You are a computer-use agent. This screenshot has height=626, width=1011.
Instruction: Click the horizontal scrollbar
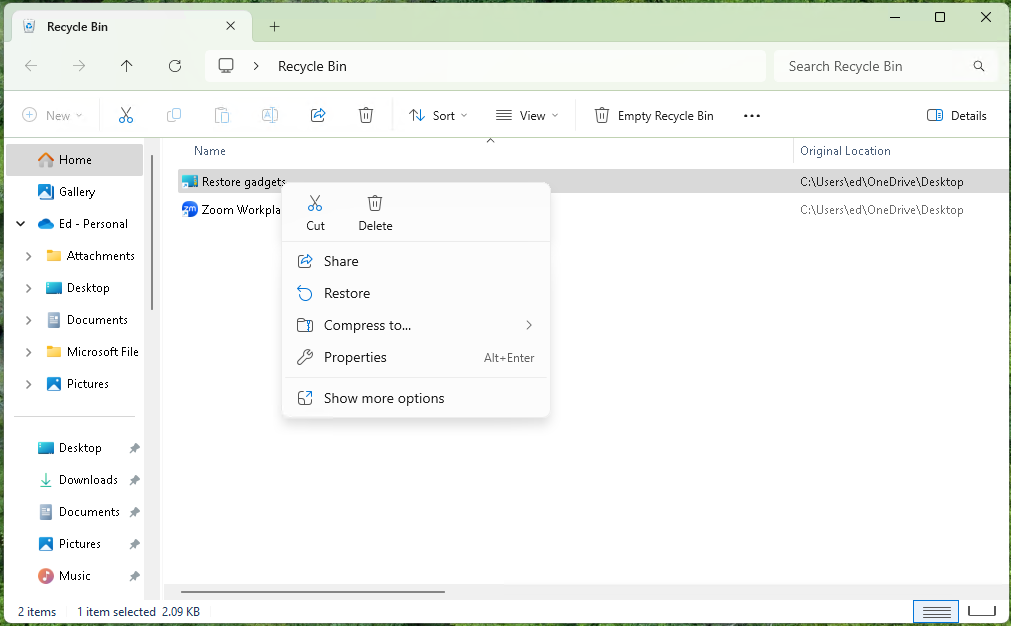[x=313, y=591]
